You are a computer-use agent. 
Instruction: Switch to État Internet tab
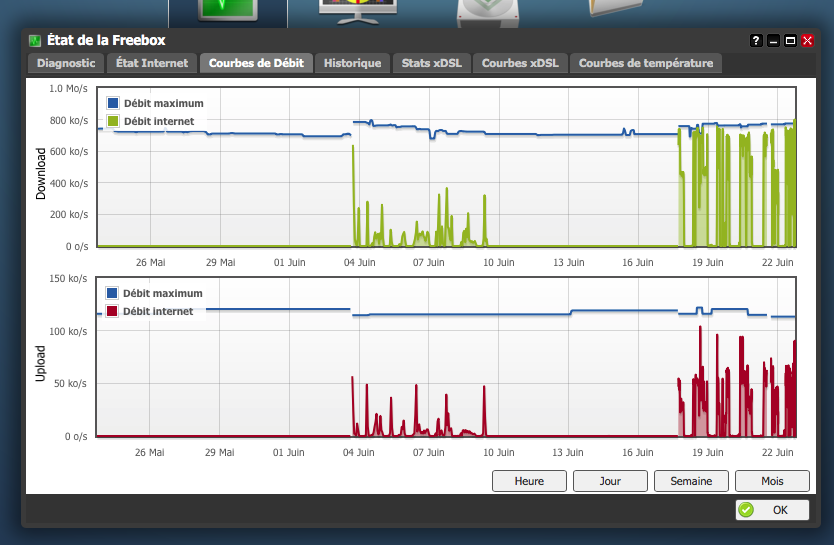coord(152,63)
